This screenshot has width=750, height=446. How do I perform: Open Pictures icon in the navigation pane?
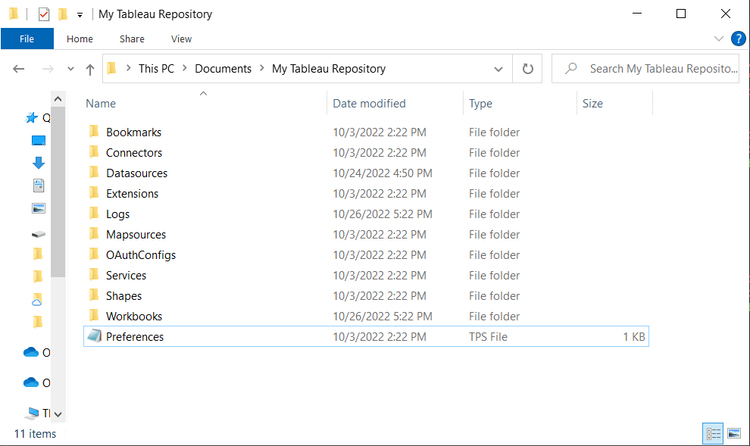(38, 208)
